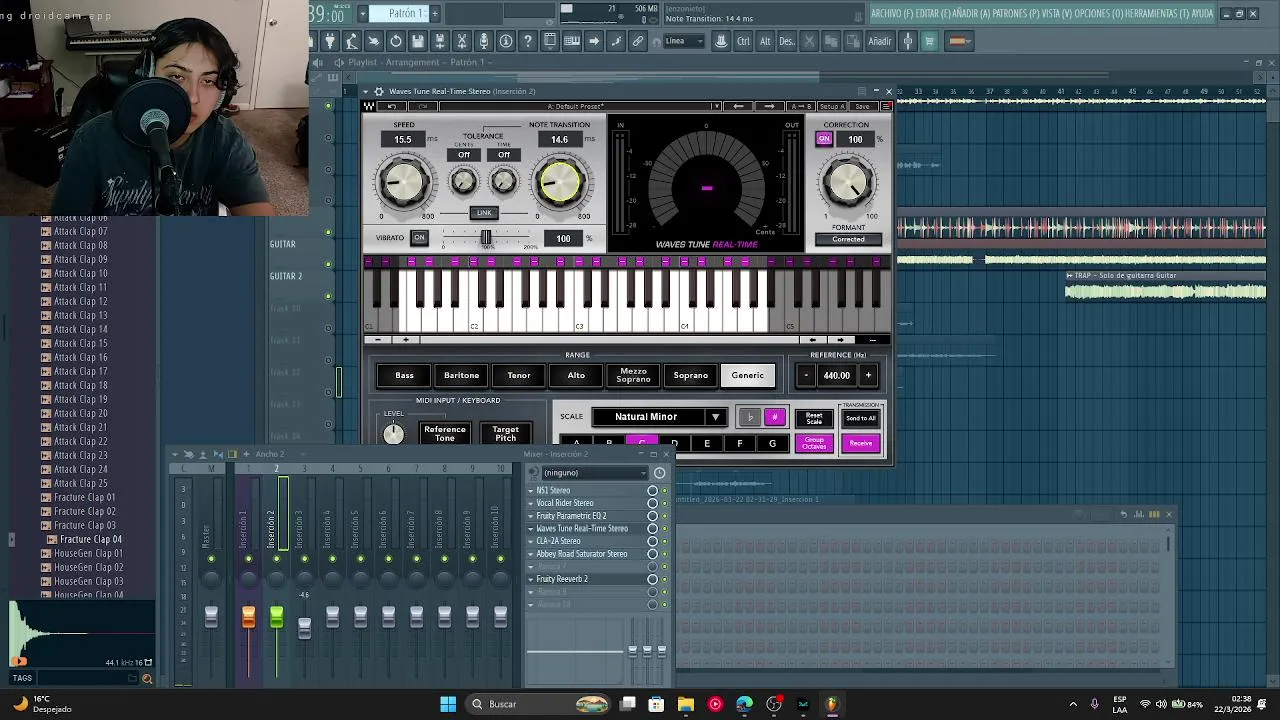1280x720 pixels.
Task: Open the info icon in toolbar
Action: tap(506, 41)
